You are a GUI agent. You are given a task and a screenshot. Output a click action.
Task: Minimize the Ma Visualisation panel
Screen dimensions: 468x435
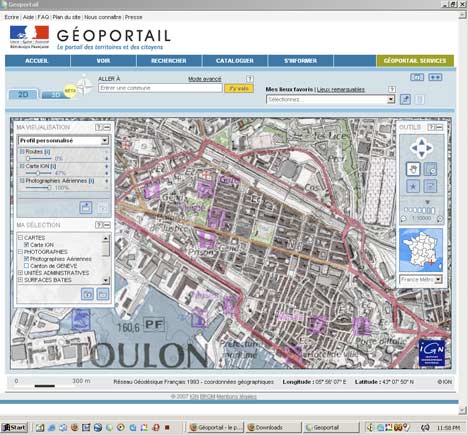[x=107, y=127]
